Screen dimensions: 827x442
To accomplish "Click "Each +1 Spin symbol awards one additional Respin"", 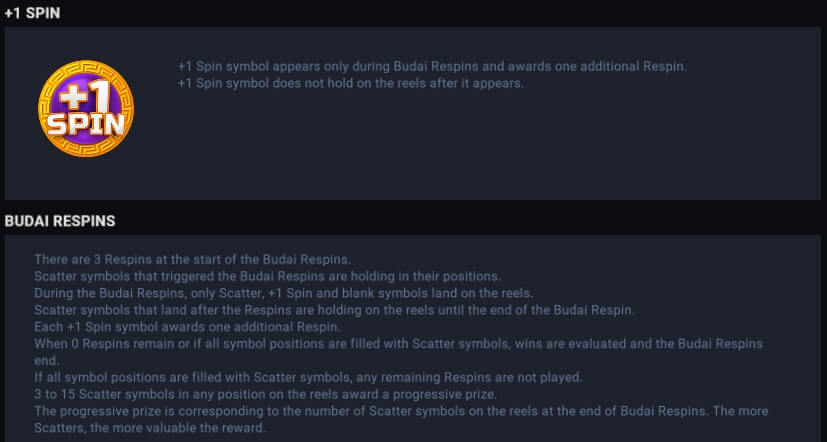I will [187, 327].
